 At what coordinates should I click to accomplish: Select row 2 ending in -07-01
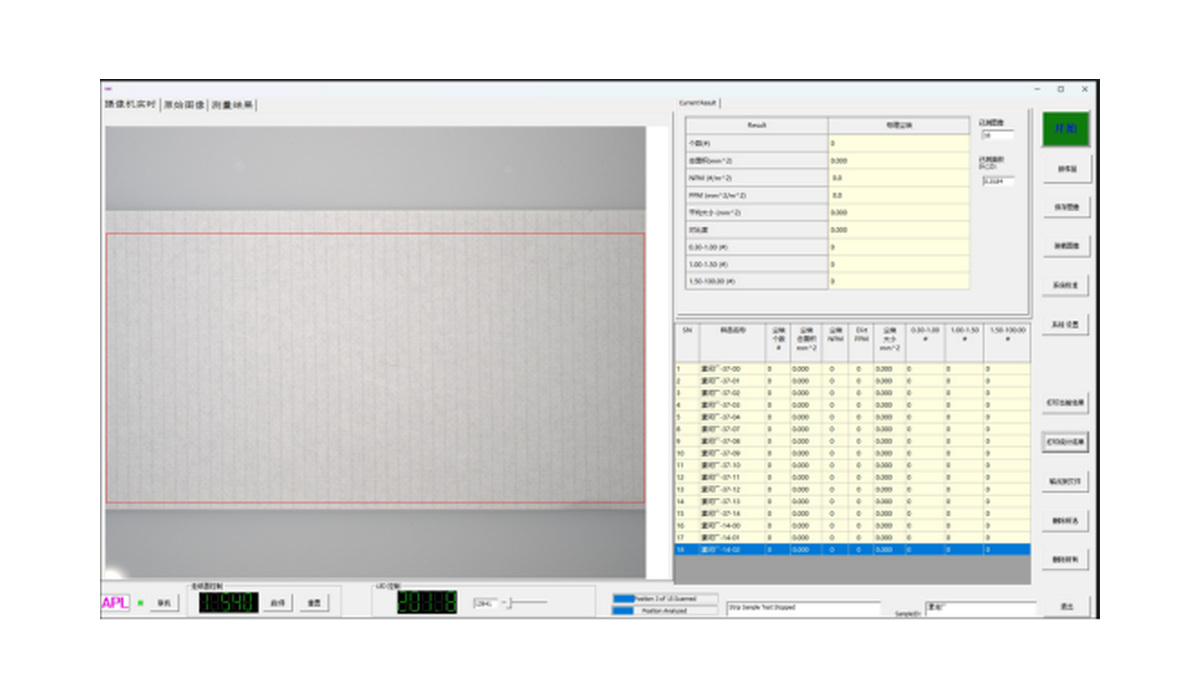[851, 381]
